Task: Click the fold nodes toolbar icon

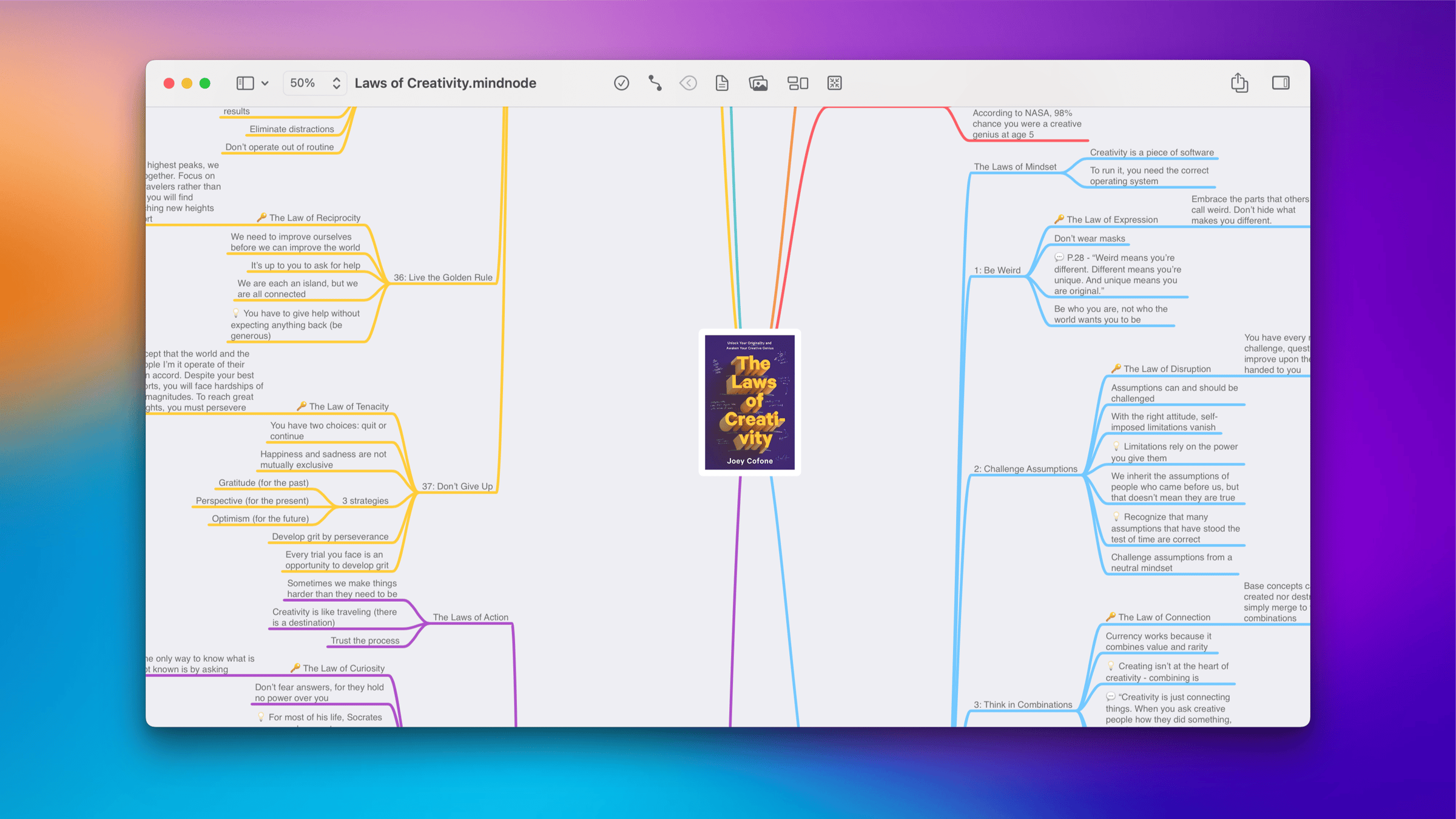Action: 835,83
